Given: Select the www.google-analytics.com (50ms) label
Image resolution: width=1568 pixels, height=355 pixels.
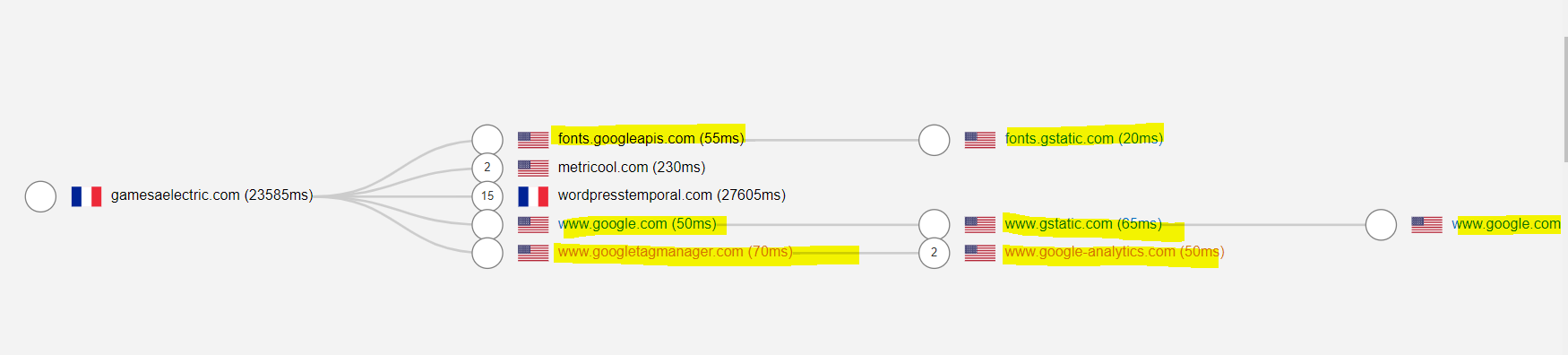Looking at the screenshot, I should click(1114, 252).
